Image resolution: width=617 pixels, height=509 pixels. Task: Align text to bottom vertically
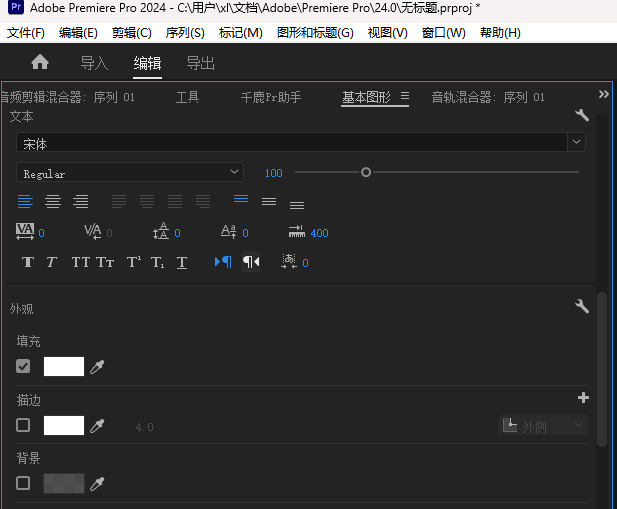pyautogui.click(x=297, y=205)
